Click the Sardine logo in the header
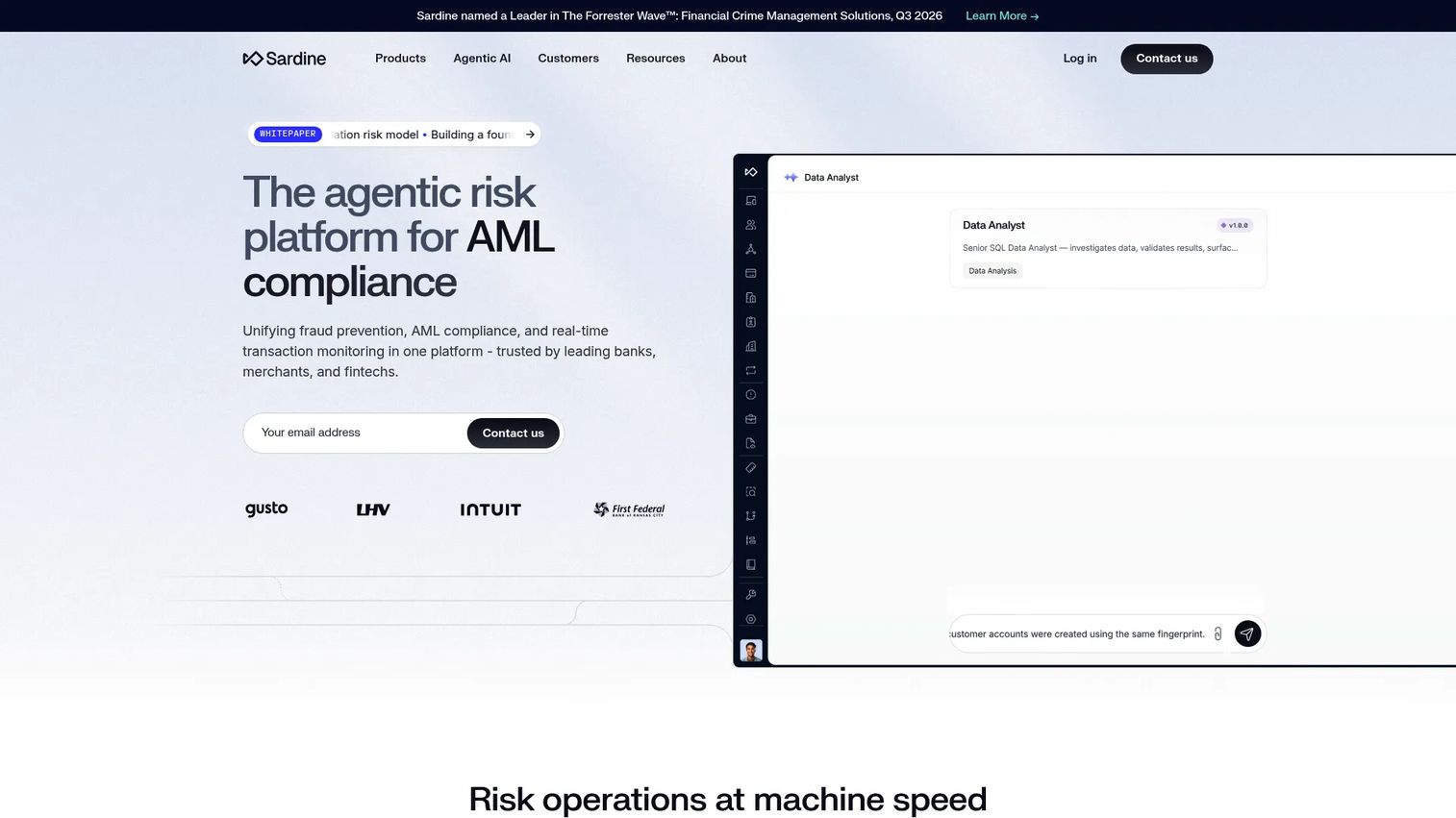Screen dimensions: 1456x818 click(285, 59)
